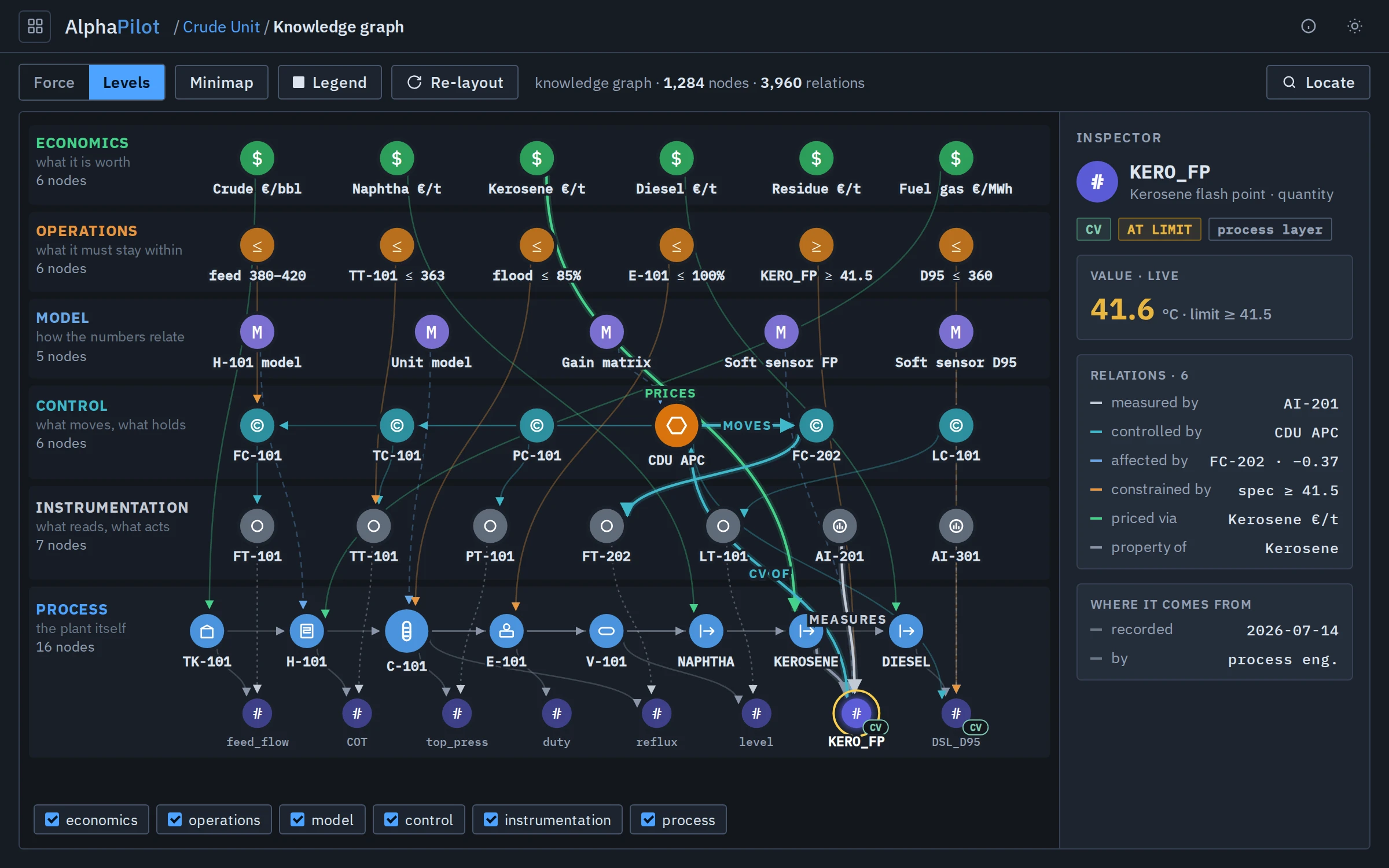Image resolution: width=1389 pixels, height=868 pixels.
Task: Click the Re-layout button
Action: click(x=455, y=83)
